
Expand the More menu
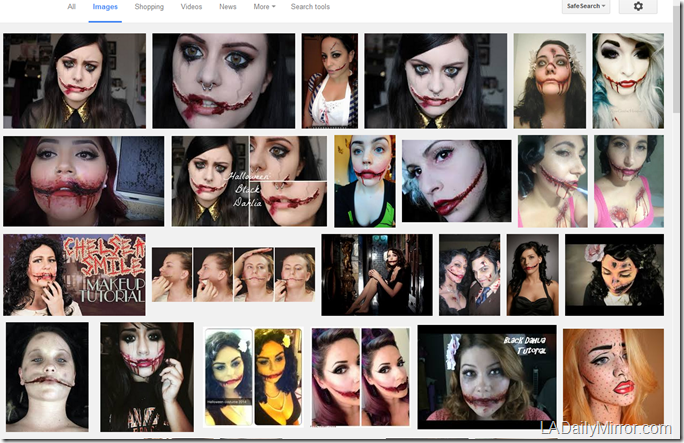tap(264, 7)
